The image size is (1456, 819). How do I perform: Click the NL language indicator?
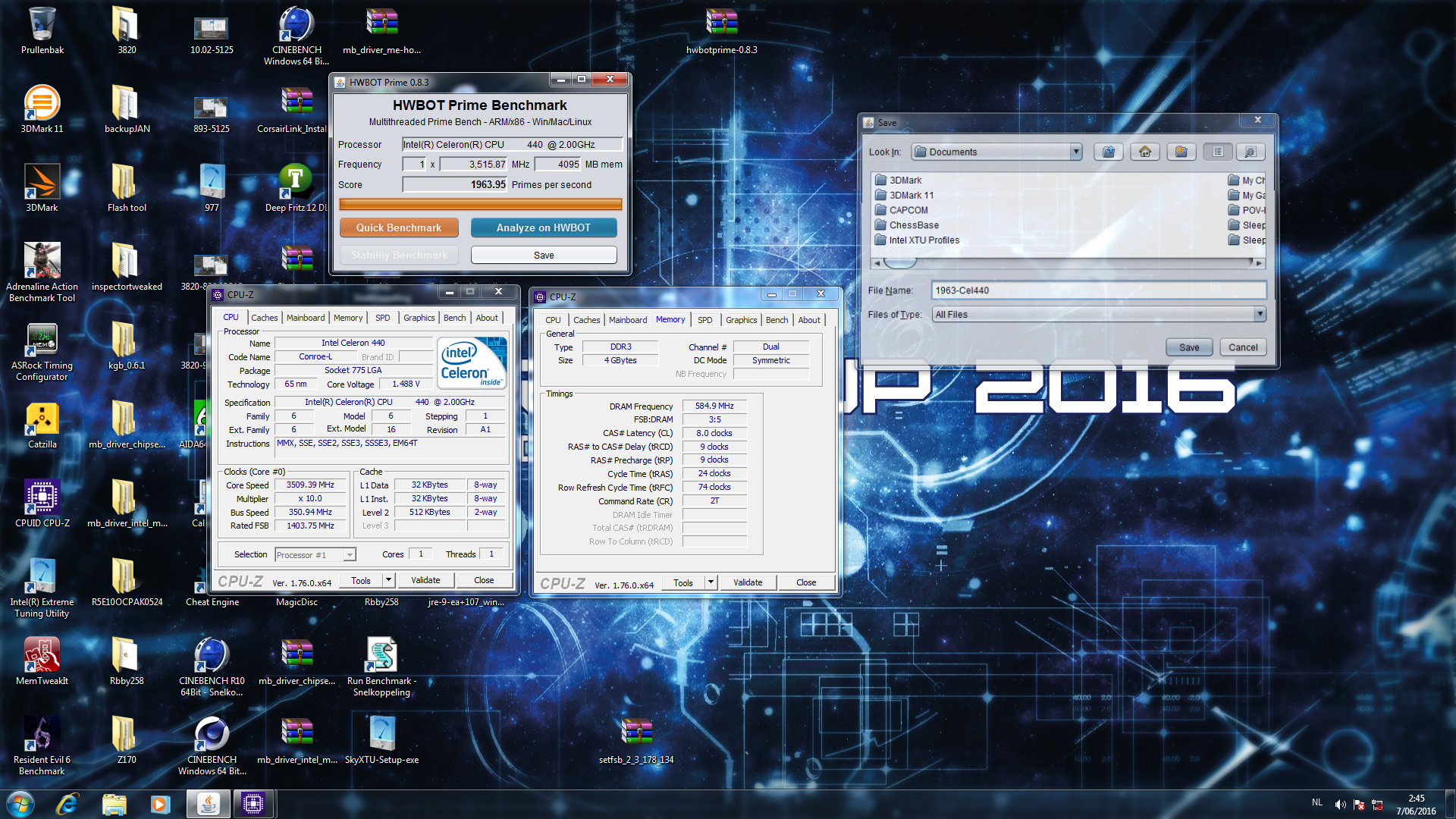coord(1317,802)
